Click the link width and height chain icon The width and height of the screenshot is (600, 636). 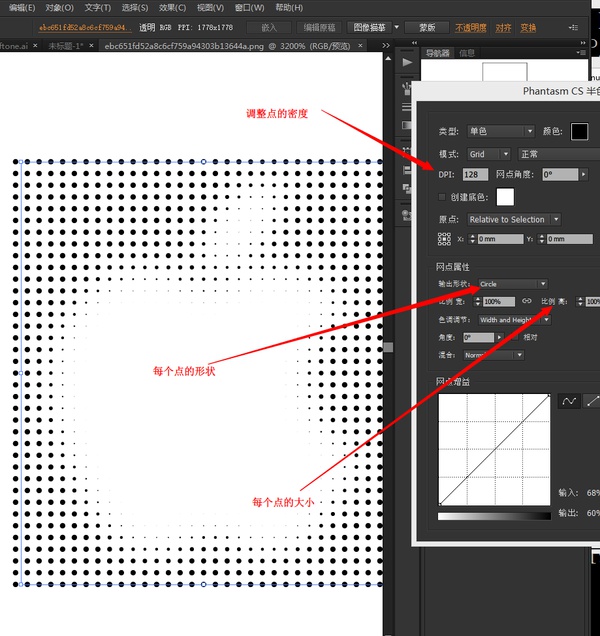click(x=526, y=301)
